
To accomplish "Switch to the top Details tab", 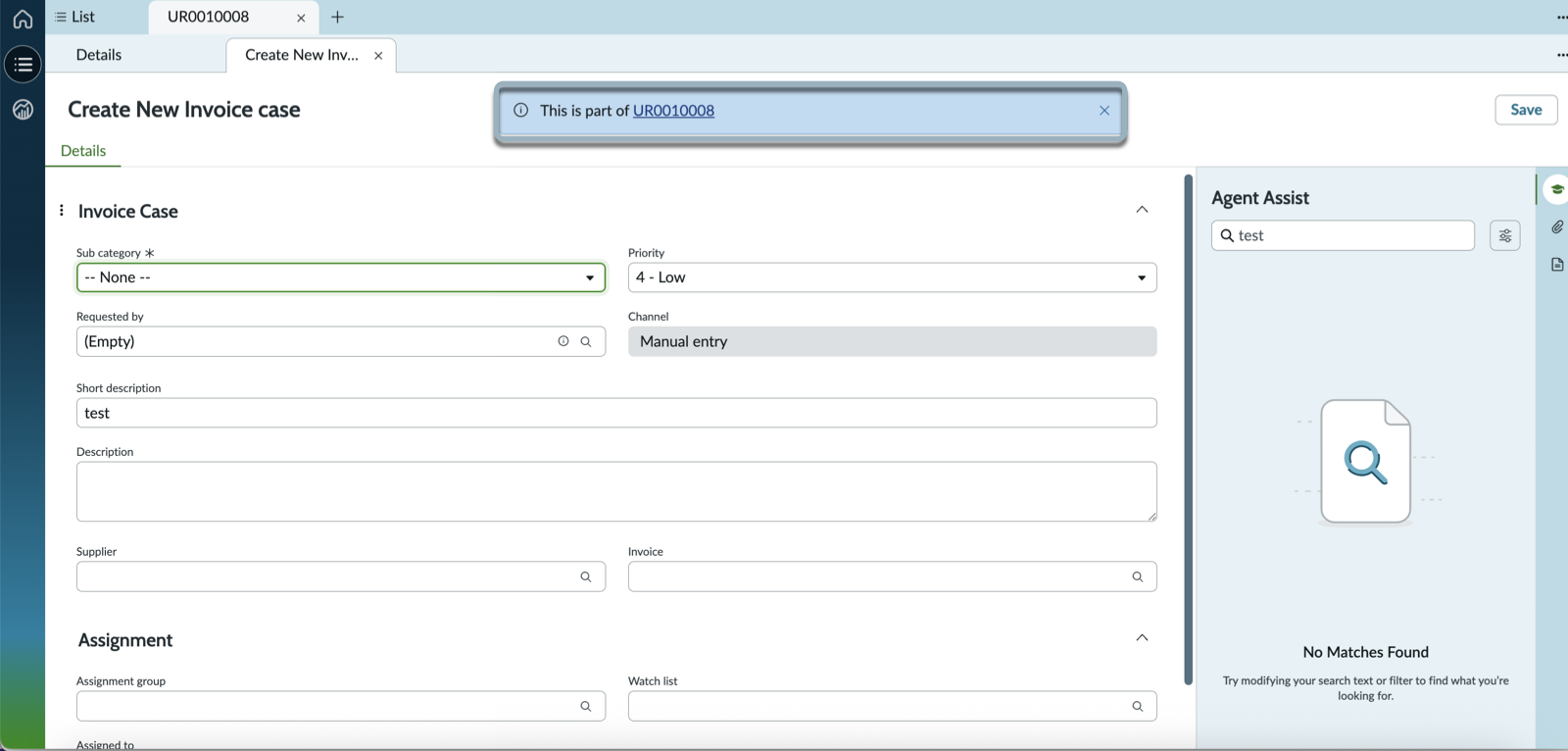I will click(x=99, y=55).
